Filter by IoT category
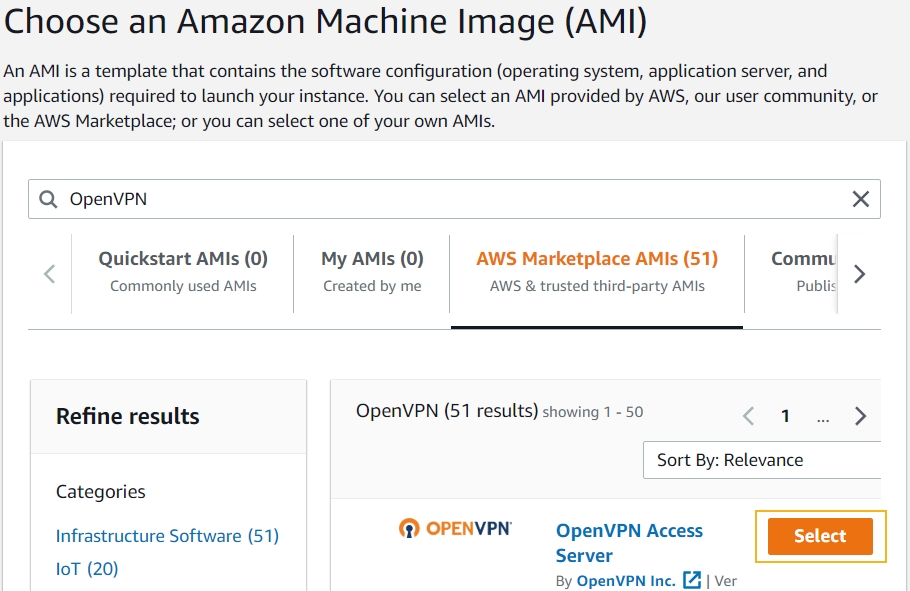910x591 pixels. 87,568
